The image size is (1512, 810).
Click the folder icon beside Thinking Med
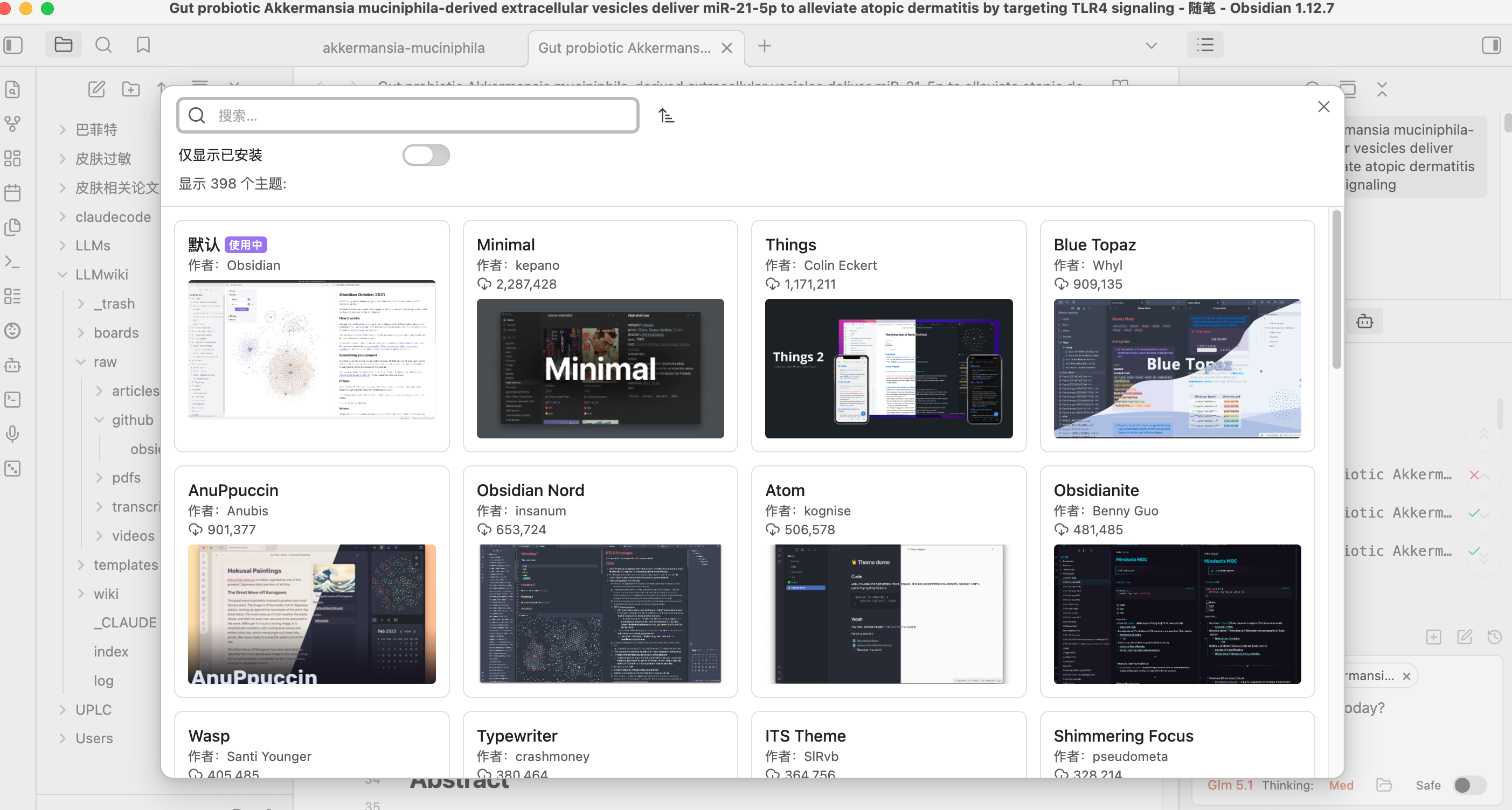click(x=1384, y=785)
